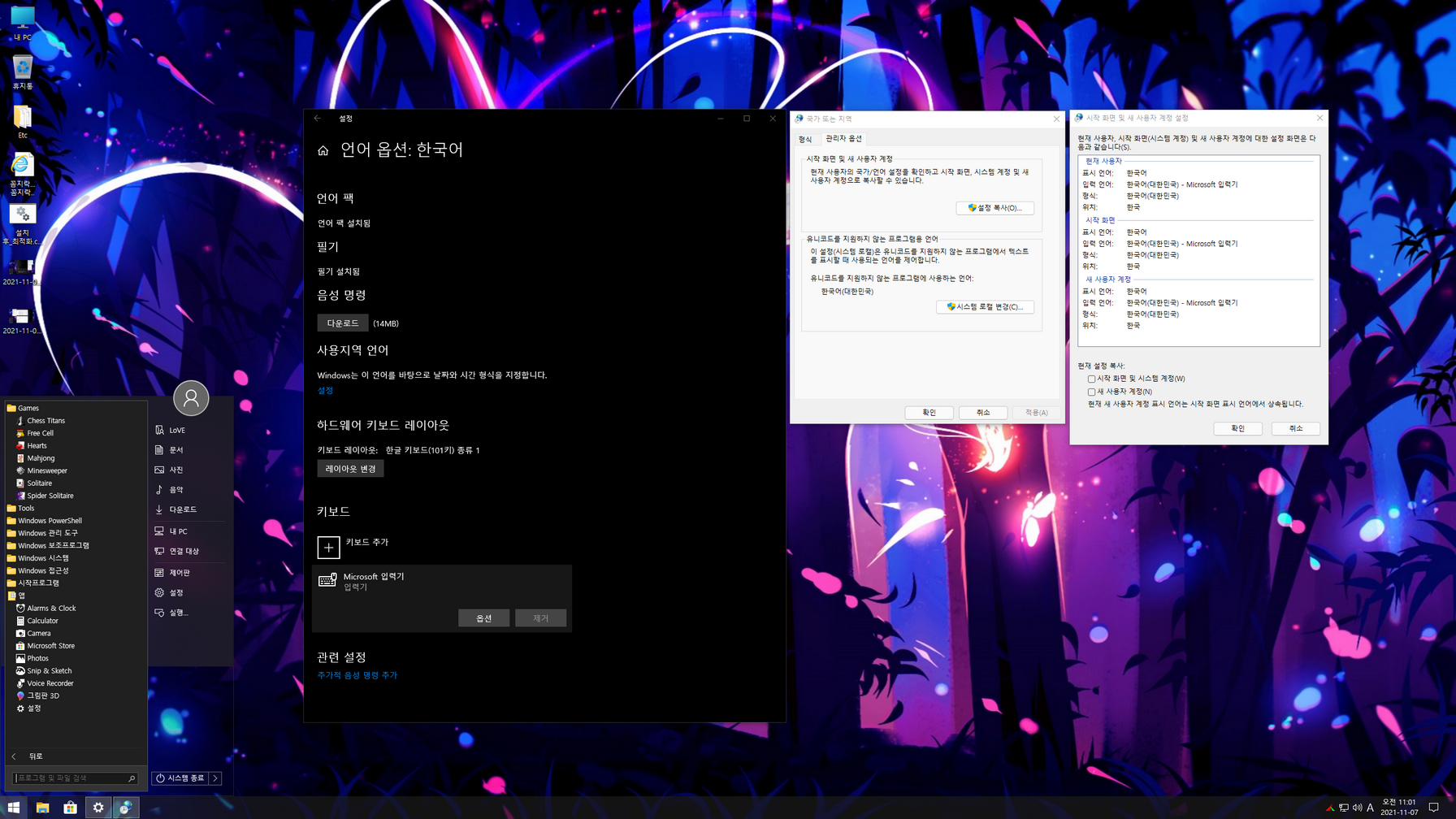The image size is (1456, 819).
Task: Click the 다운로드 button for 음성 명령
Action: click(x=342, y=323)
